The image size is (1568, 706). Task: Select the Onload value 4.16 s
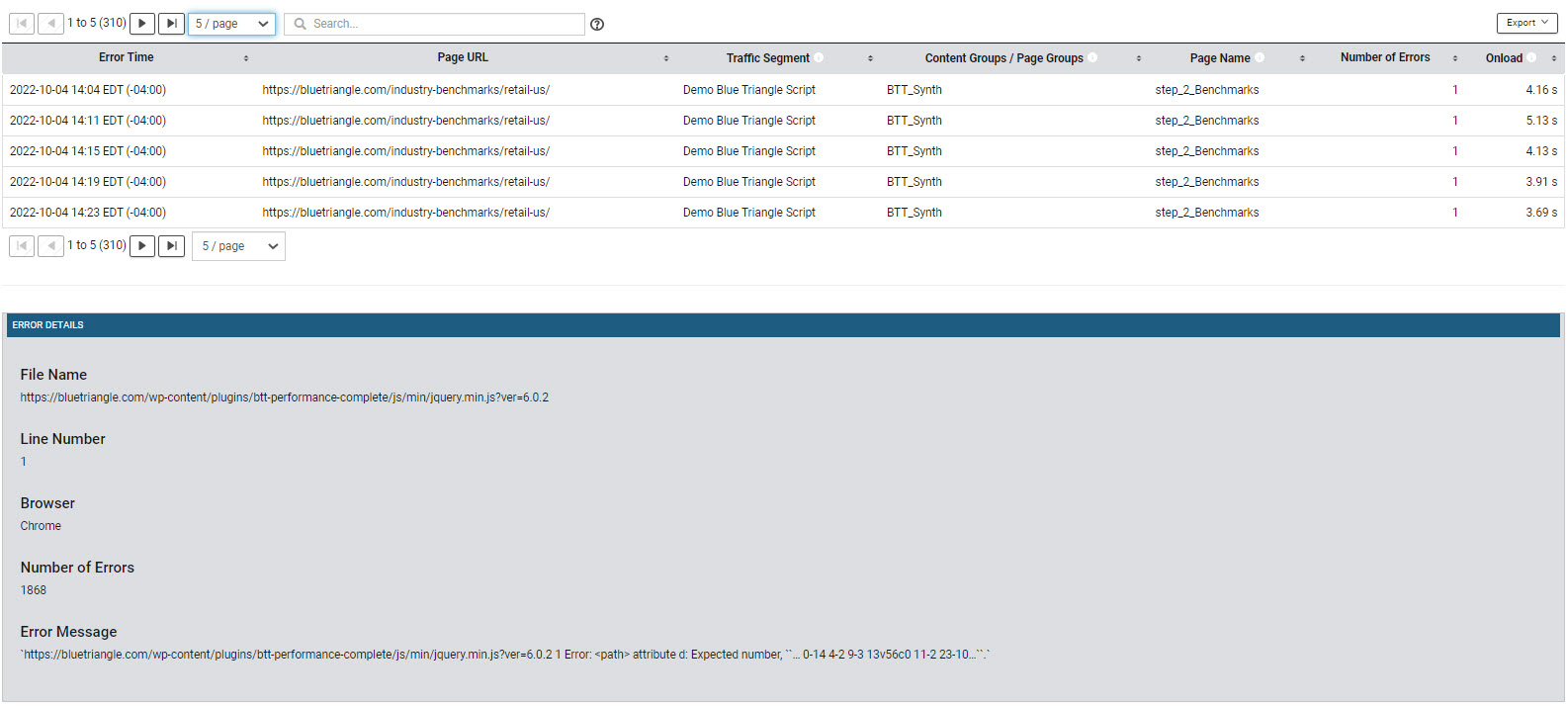(1541, 90)
